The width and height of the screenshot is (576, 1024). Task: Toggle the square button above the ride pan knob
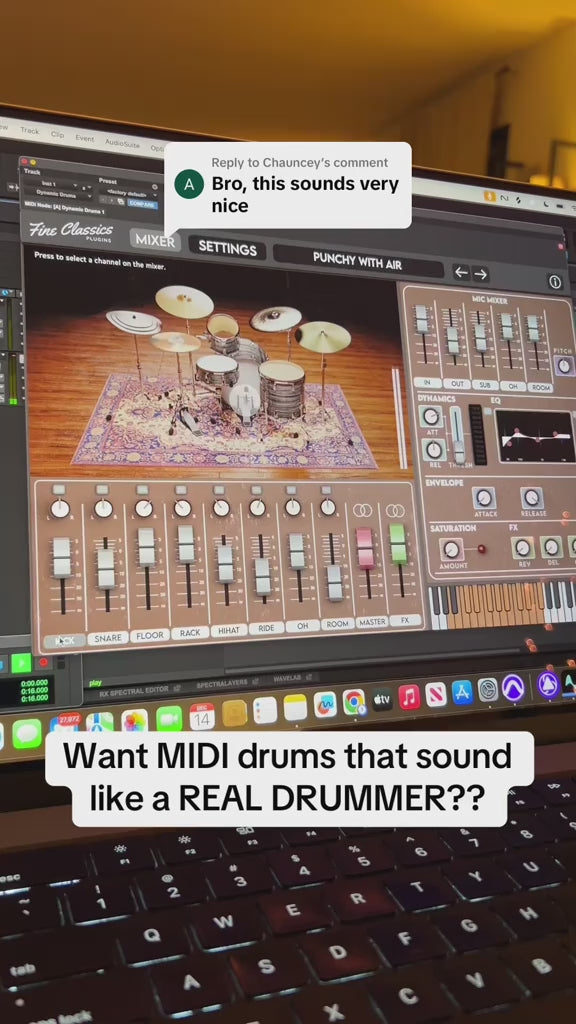tap(256, 489)
